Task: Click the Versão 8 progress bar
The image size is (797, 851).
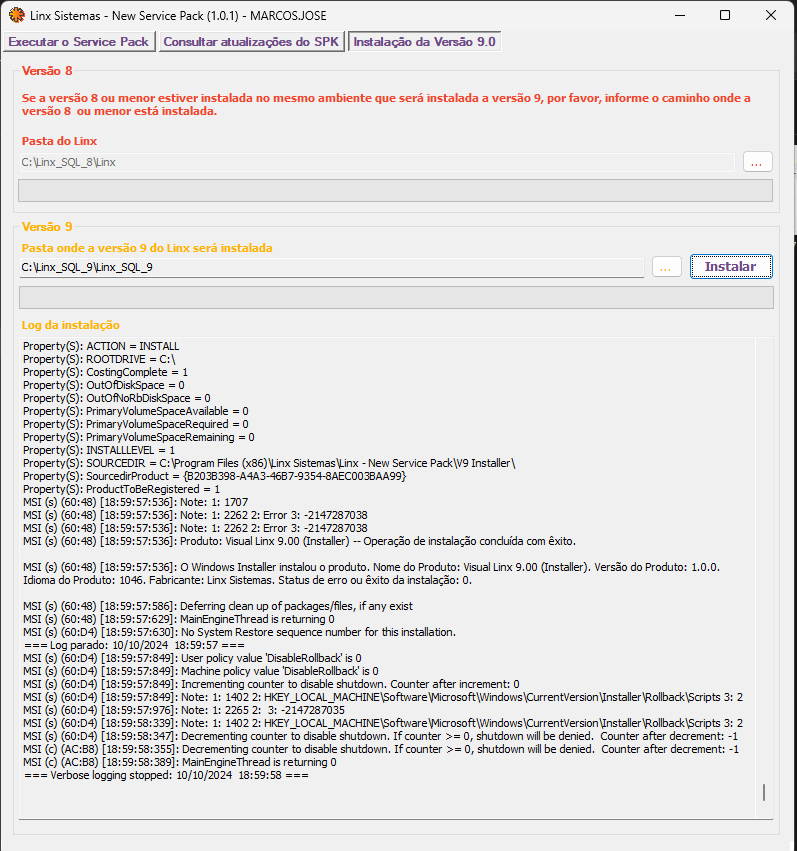Action: [396, 190]
